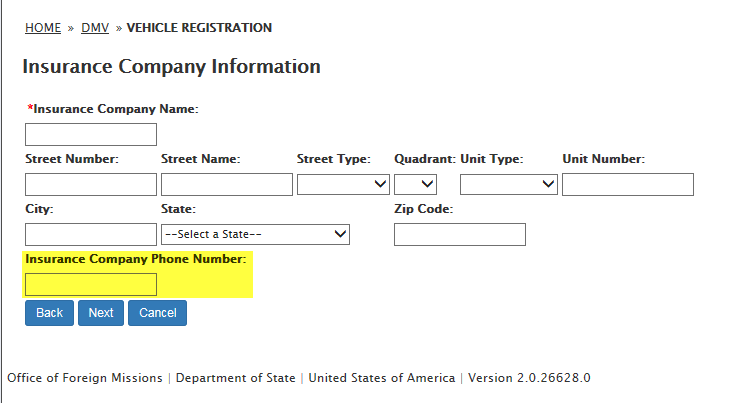This screenshot has width=744, height=403.
Task: Open the DMV breadcrumb link
Action: [94, 28]
